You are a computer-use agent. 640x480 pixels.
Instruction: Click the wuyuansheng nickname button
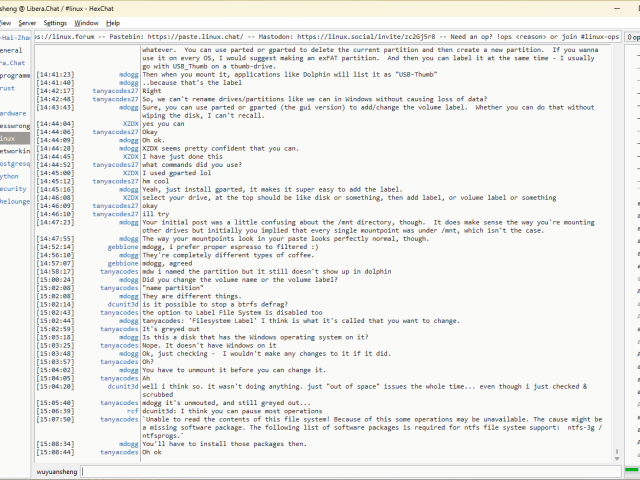40,470
